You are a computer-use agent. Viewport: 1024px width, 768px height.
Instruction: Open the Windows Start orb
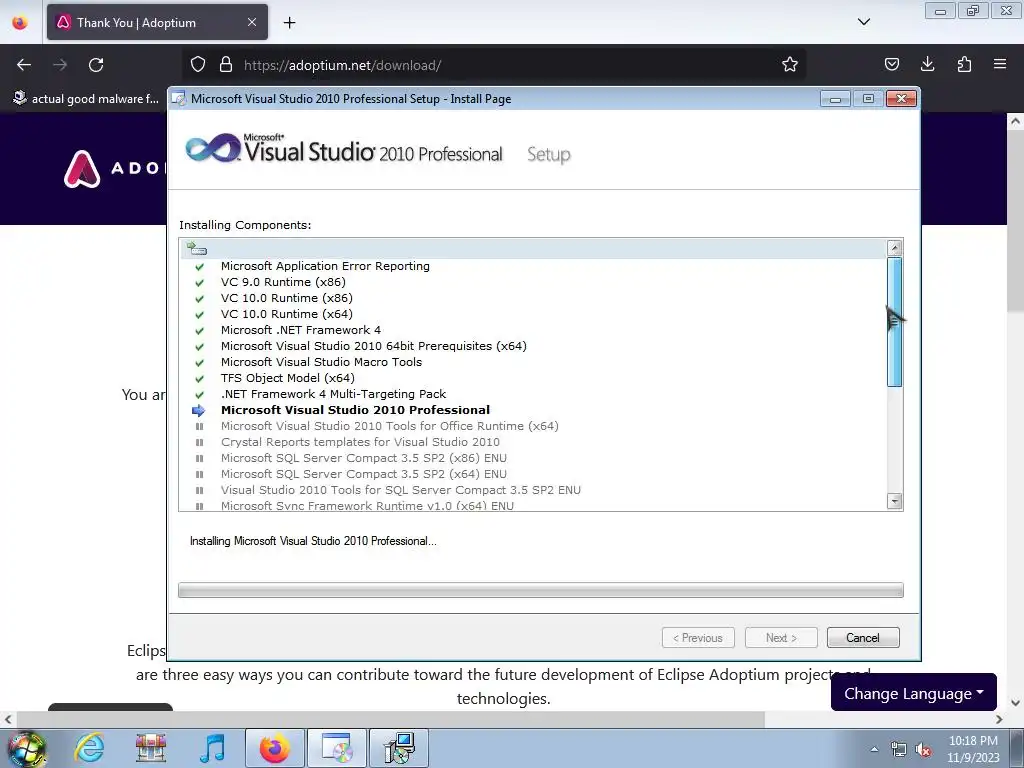coord(25,748)
